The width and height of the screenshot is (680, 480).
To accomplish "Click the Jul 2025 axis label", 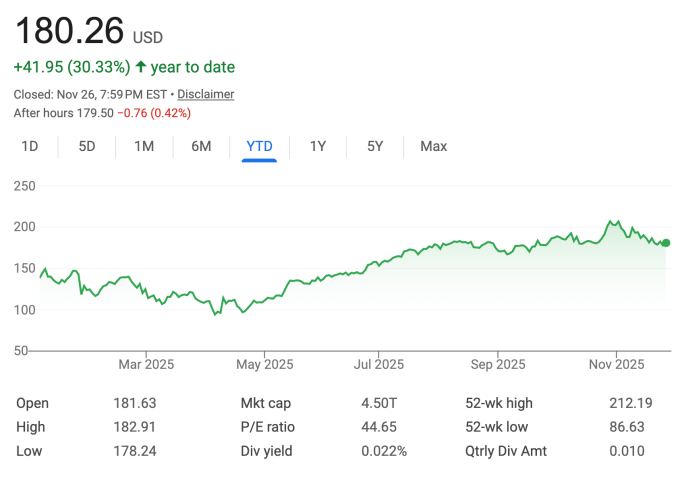I will pos(380,364).
